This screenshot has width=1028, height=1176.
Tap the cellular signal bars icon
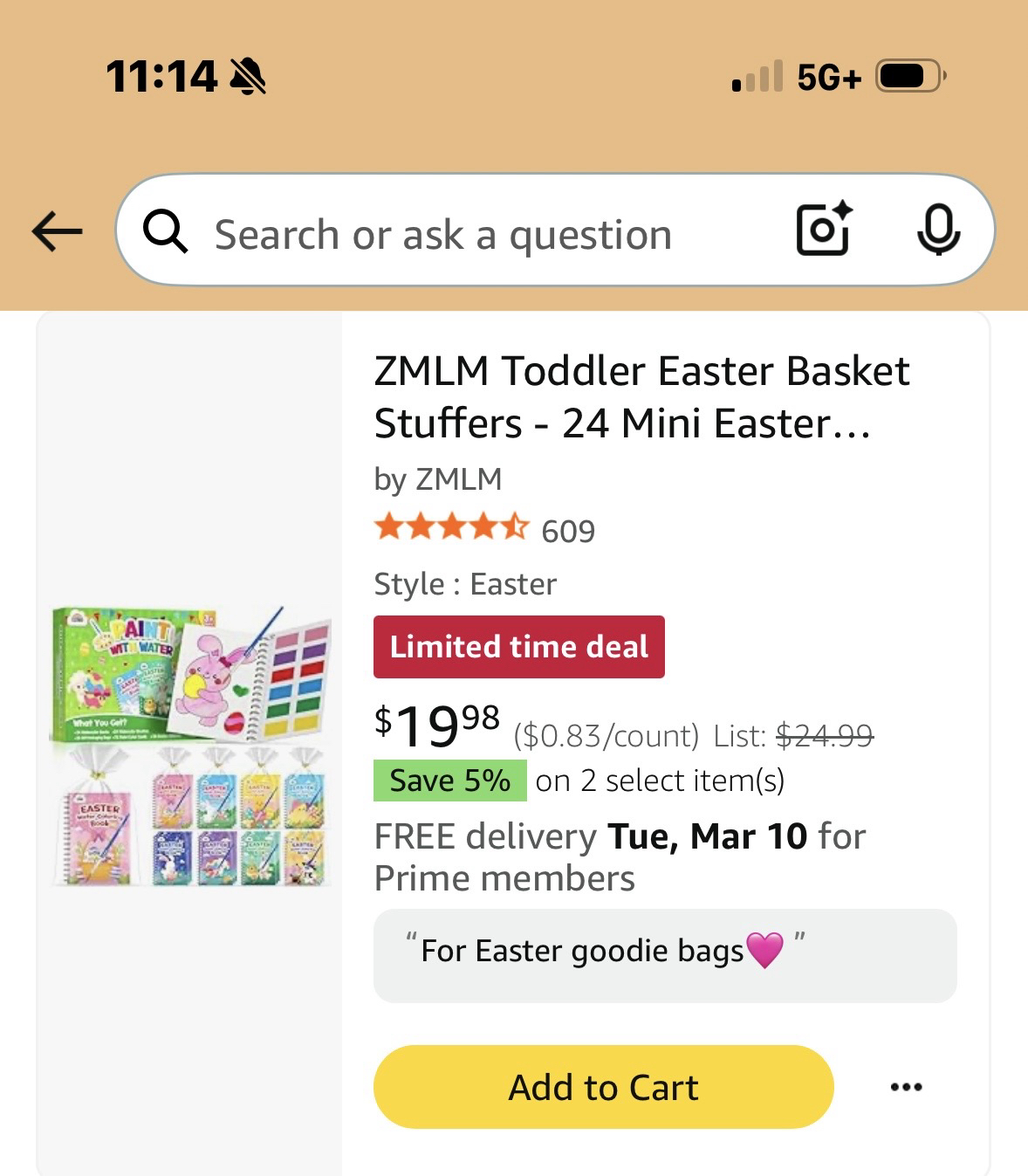click(757, 77)
